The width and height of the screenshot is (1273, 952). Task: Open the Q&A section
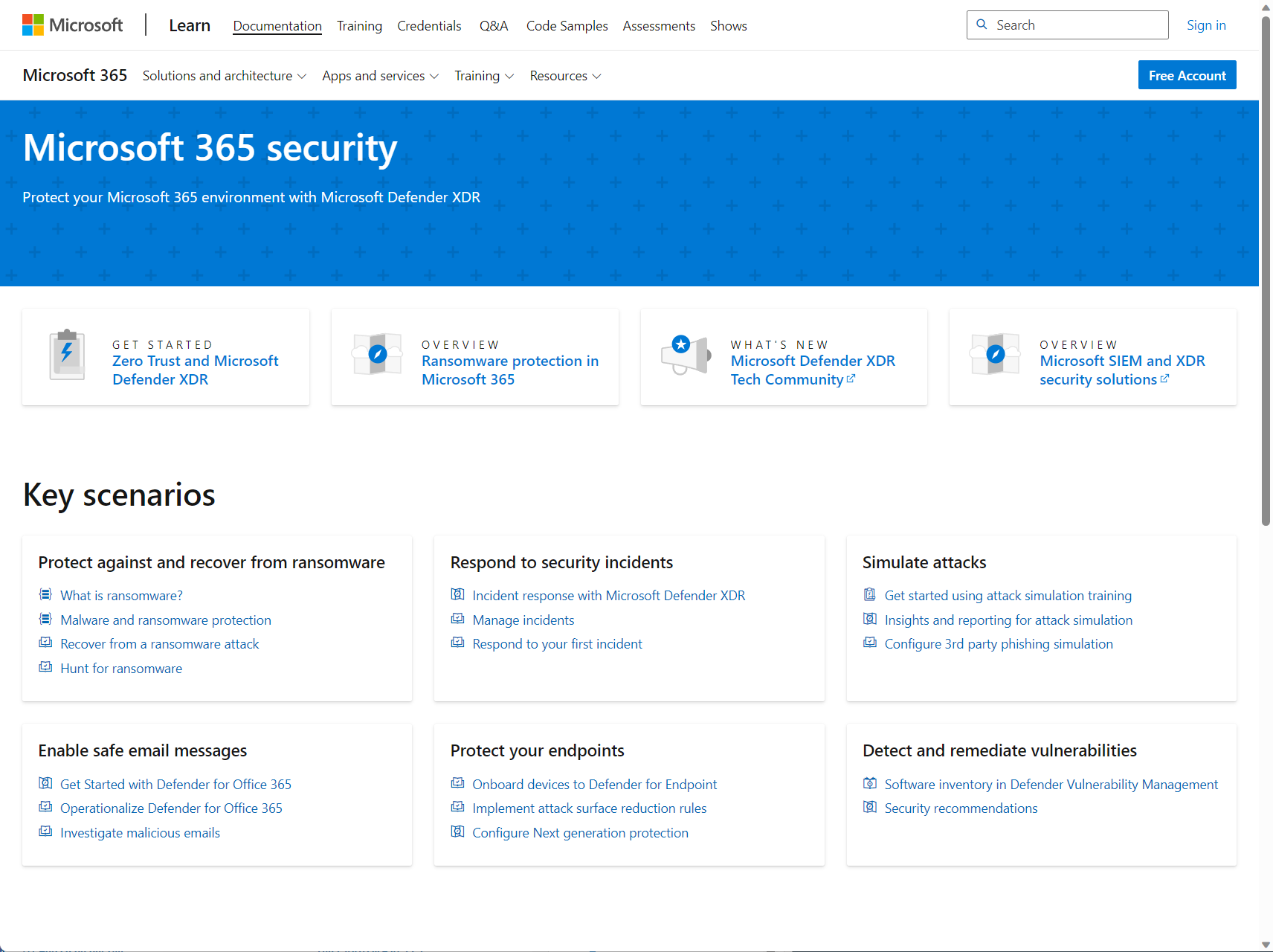(x=494, y=26)
